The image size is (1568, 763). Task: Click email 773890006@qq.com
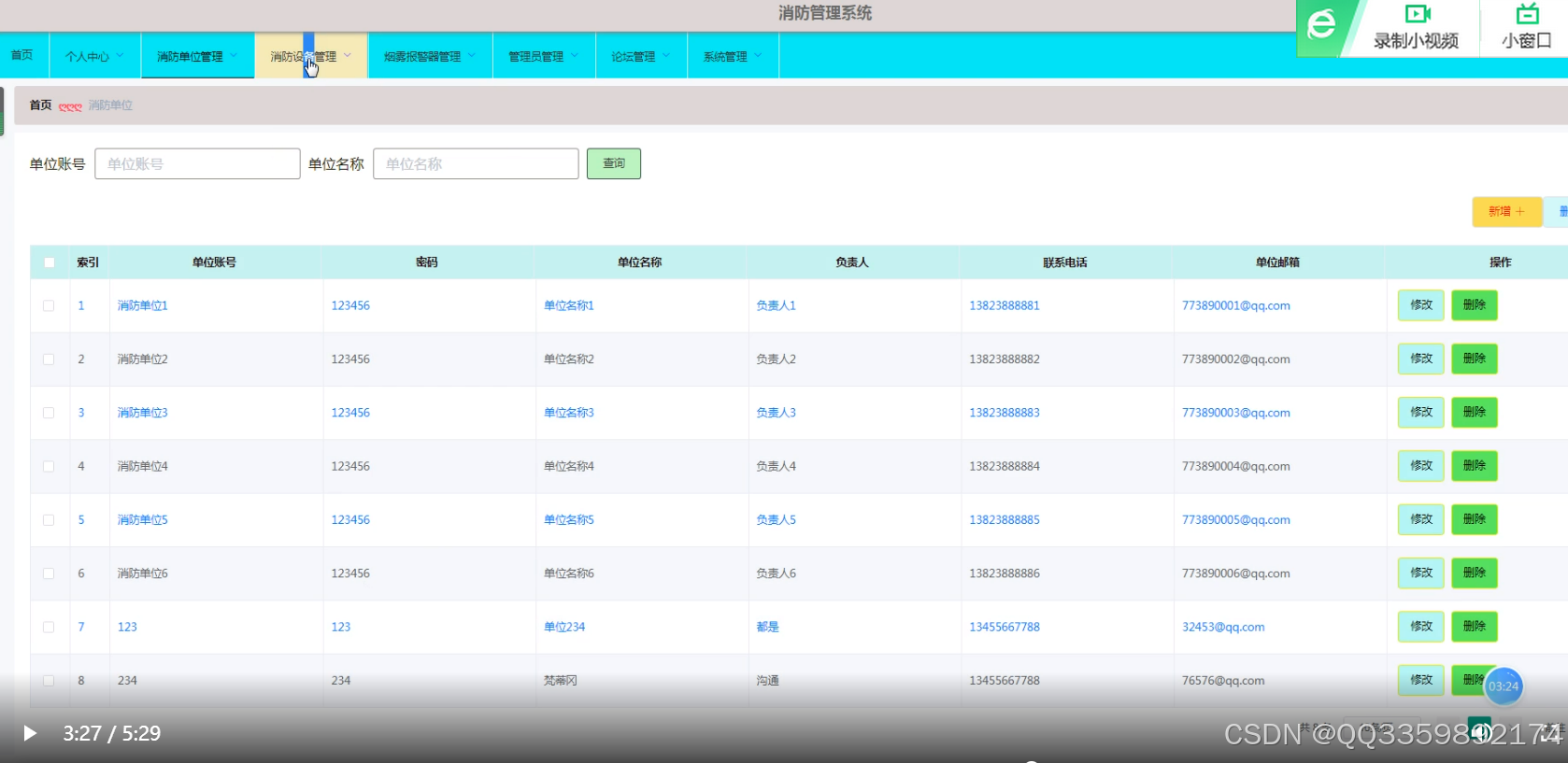[1236, 573]
